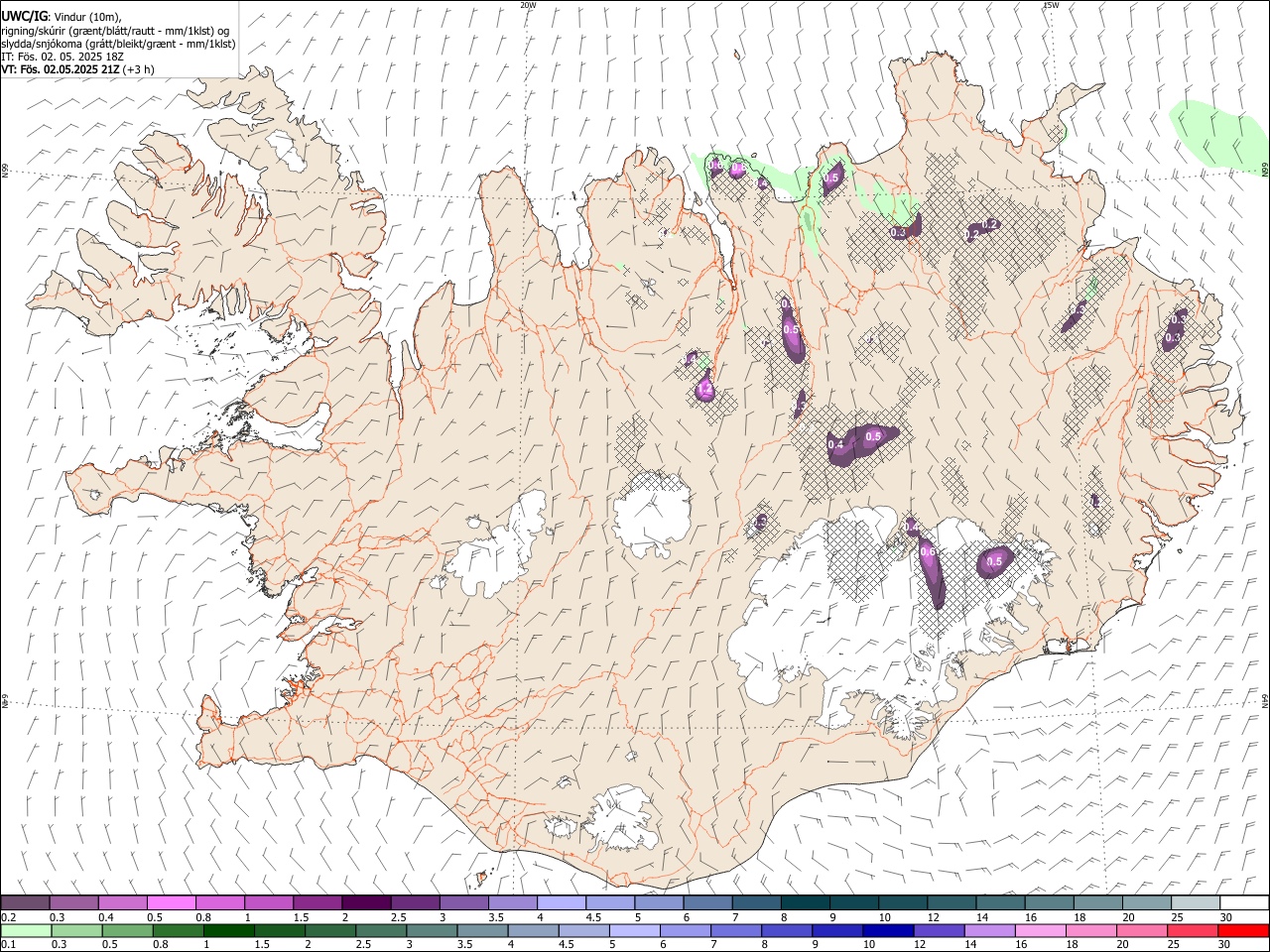The image size is (1270, 952).
Task: Pick the darkest purple swatch starting at label 2, upper scale
Action: coord(366,903)
